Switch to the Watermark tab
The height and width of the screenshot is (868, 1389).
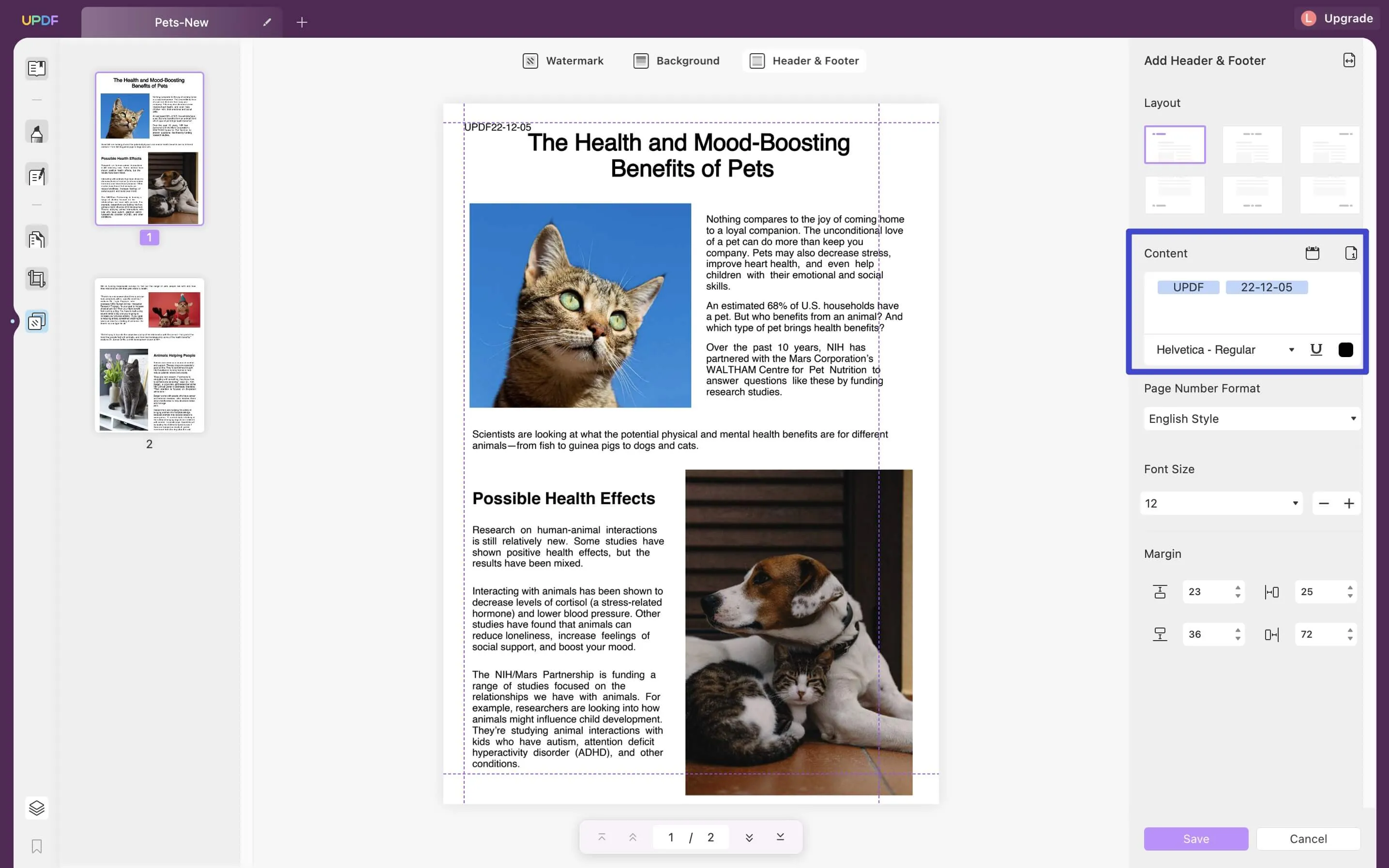pos(562,60)
